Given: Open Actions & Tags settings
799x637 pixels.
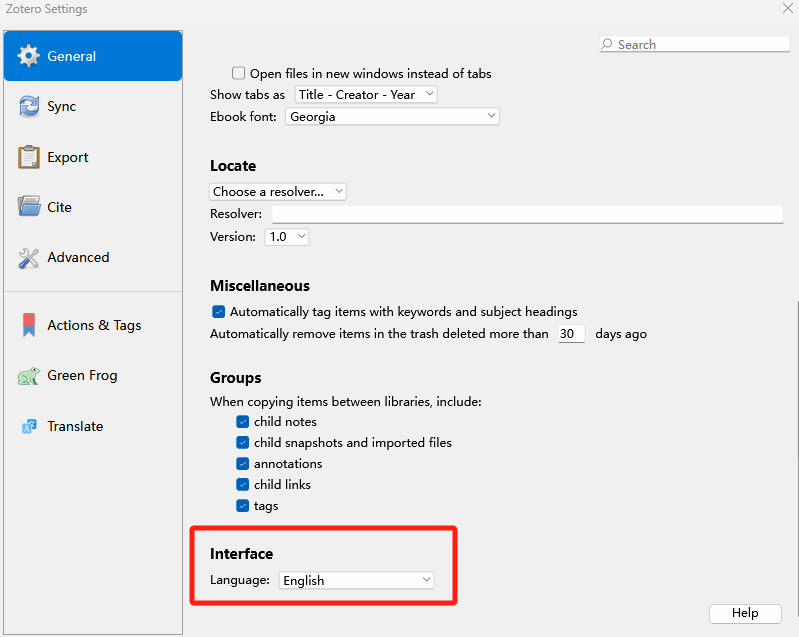Looking at the screenshot, I should point(93,325).
